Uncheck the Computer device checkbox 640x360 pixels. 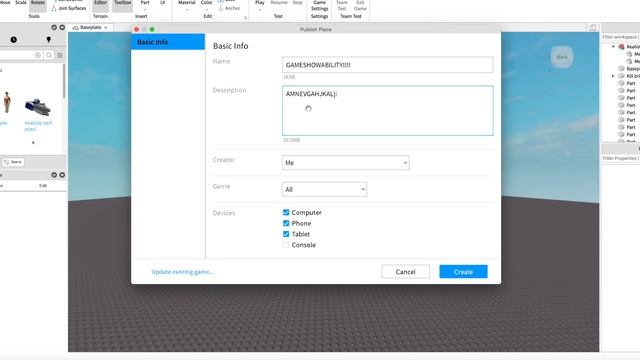(x=286, y=213)
